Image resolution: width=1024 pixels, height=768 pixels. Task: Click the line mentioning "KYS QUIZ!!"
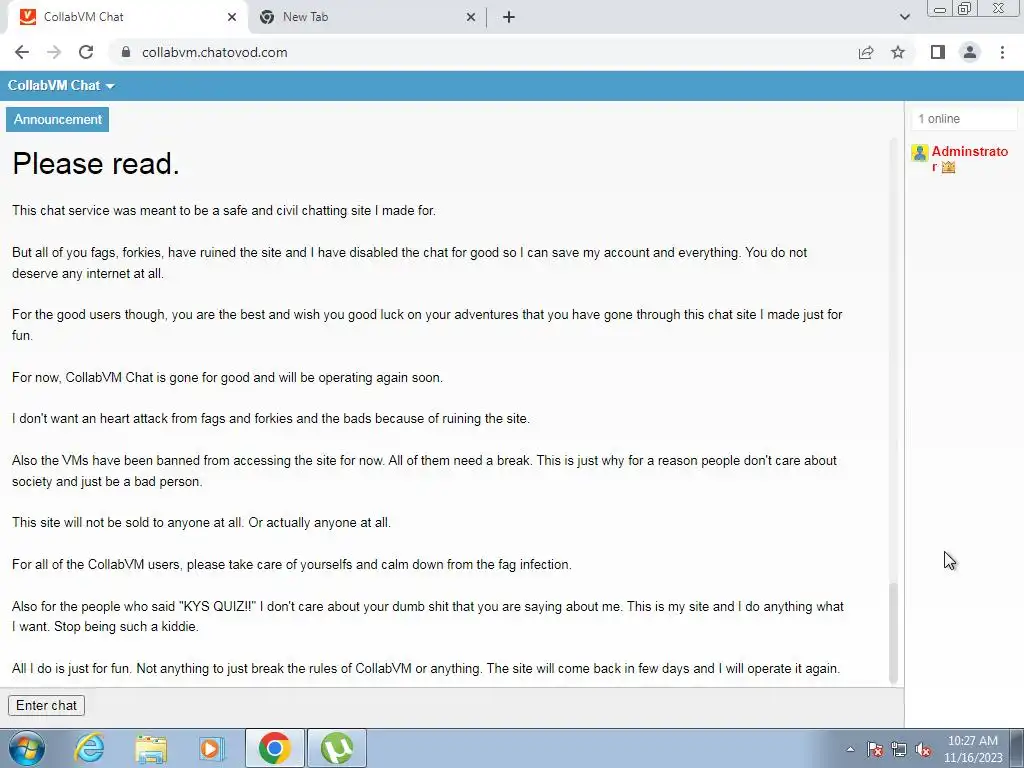pyautogui.click(x=428, y=616)
